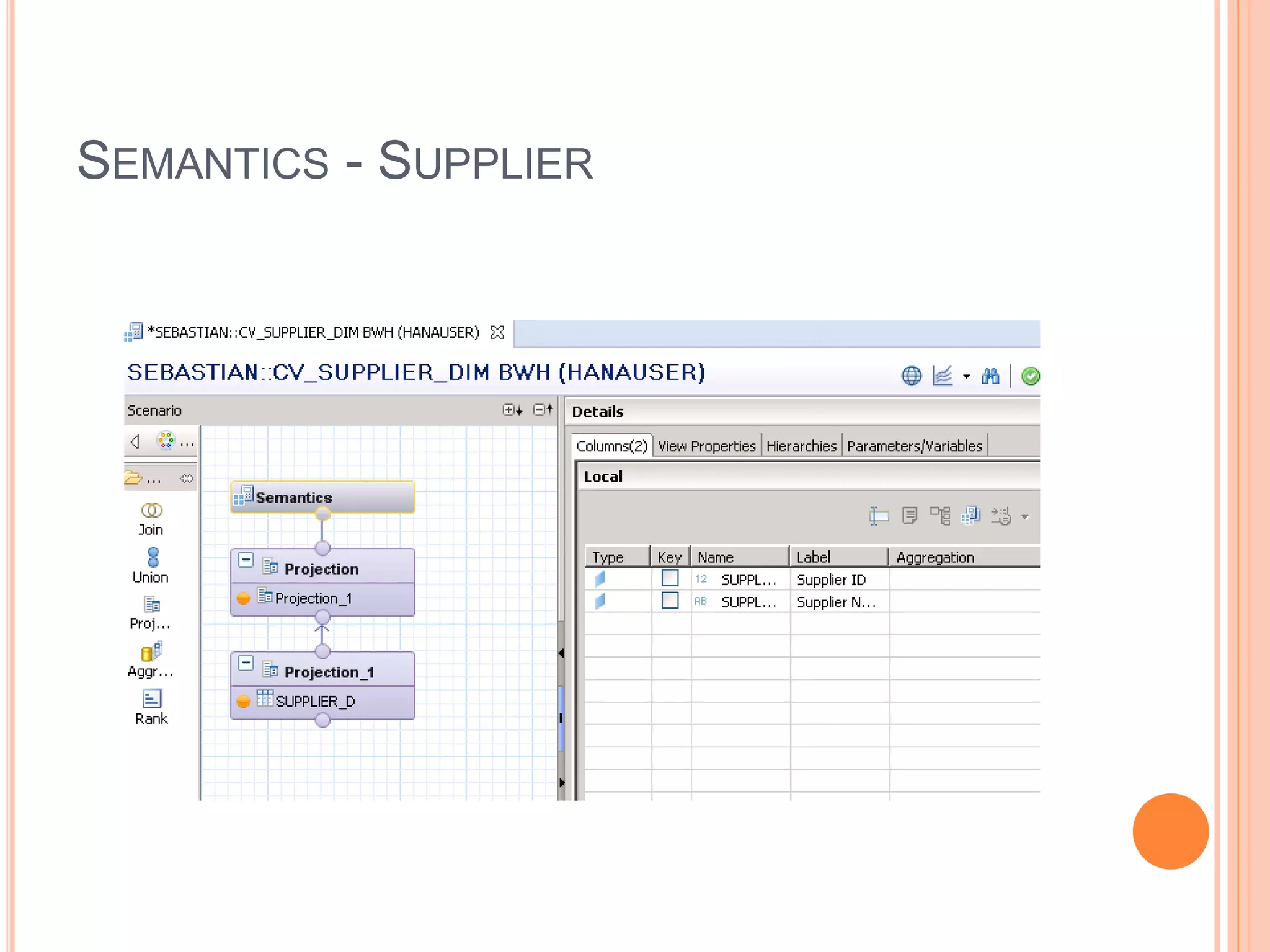Select the Semantics node
The width and height of the screenshot is (1270, 952).
(322, 497)
